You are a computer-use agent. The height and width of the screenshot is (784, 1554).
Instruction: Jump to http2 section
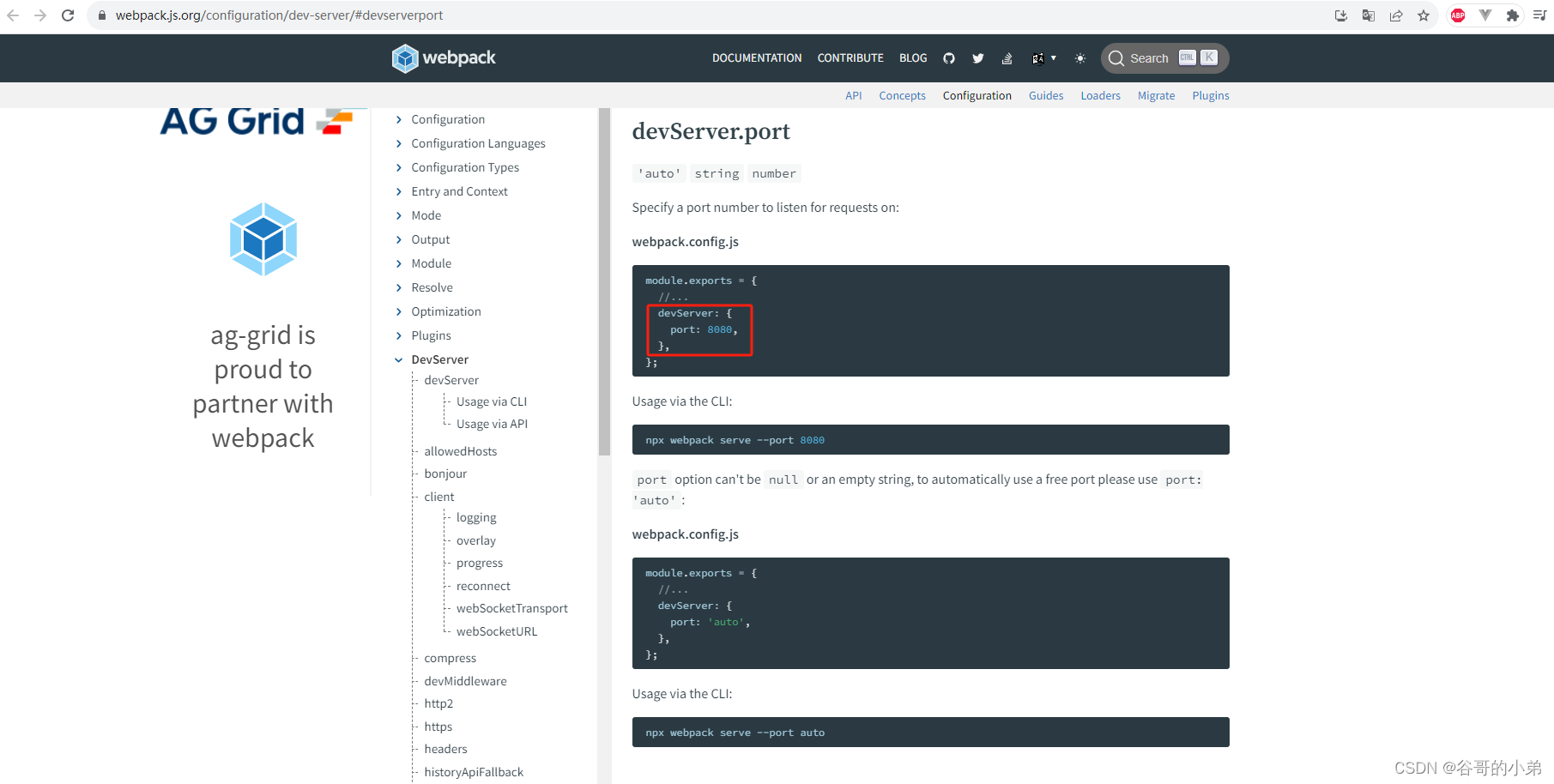pos(438,703)
